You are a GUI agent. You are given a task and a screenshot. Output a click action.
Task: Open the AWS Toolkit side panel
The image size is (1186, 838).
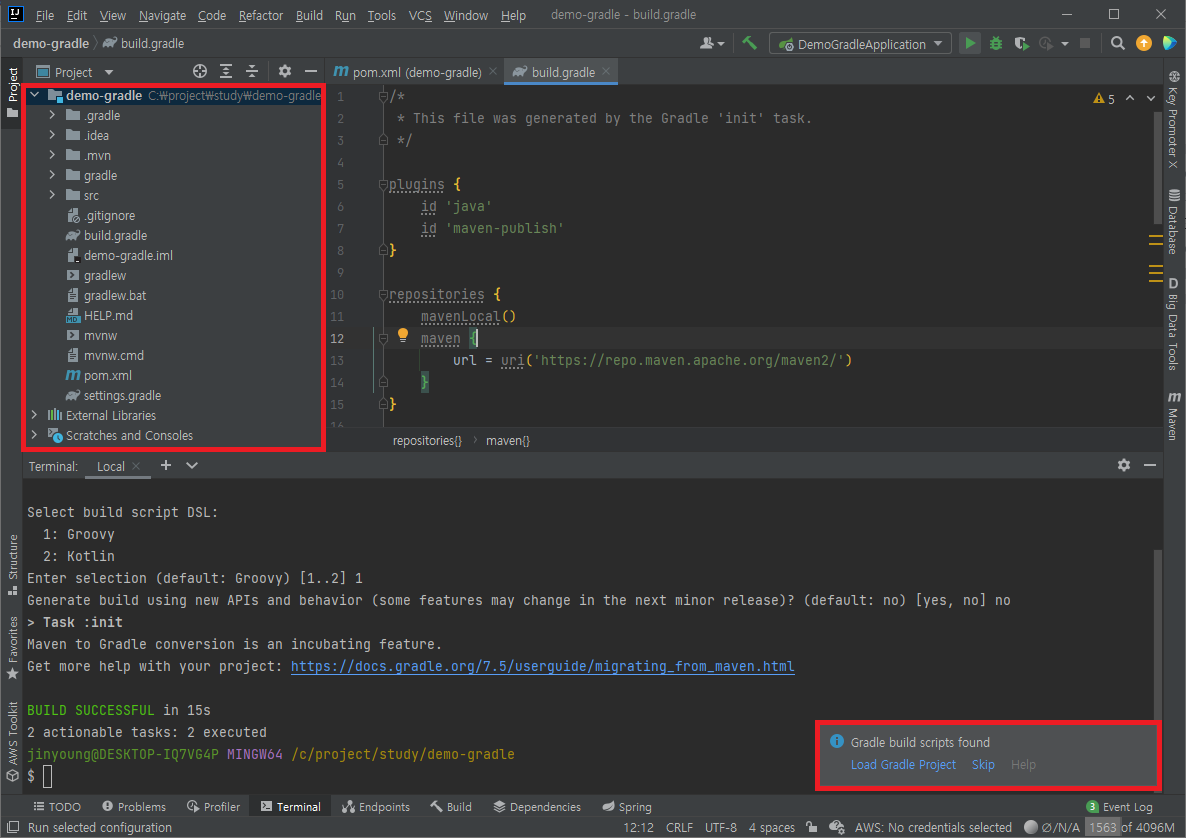(x=12, y=742)
